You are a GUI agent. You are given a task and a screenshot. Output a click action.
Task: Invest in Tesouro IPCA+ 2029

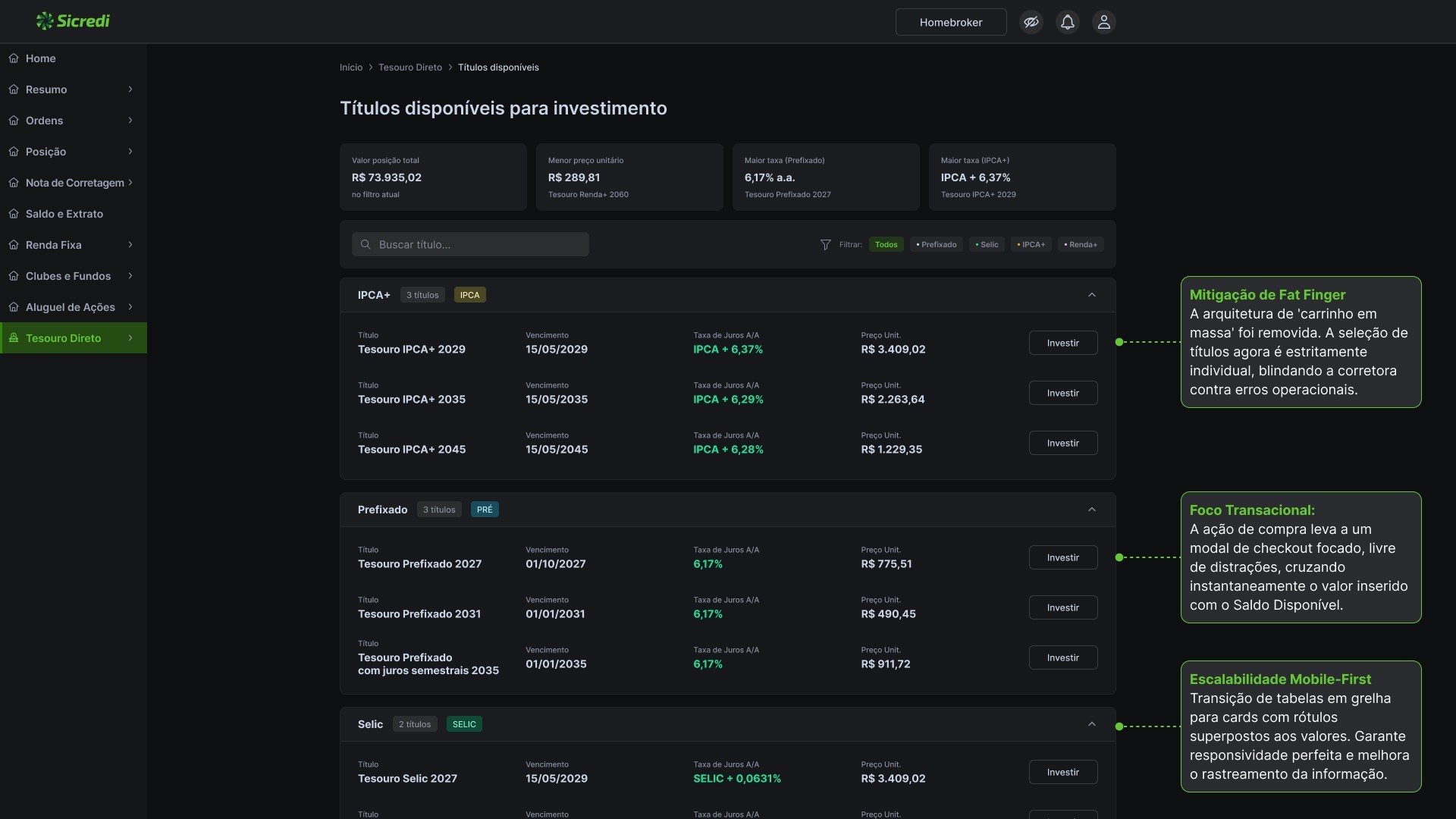click(x=1063, y=343)
